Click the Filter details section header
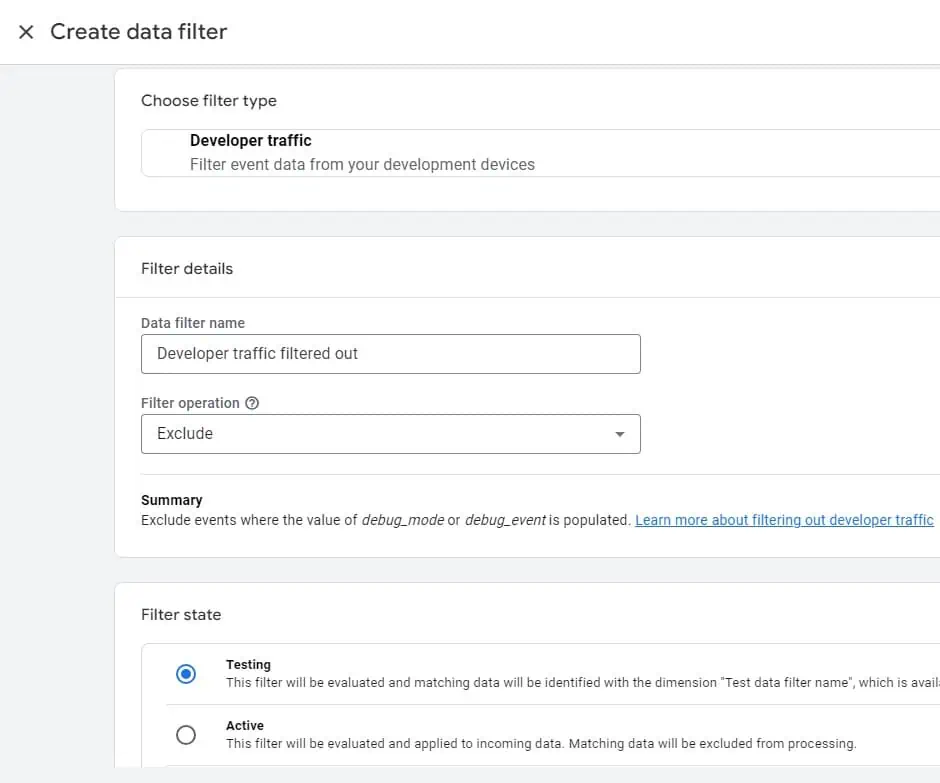The height and width of the screenshot is (783, 940). [187, 268]
